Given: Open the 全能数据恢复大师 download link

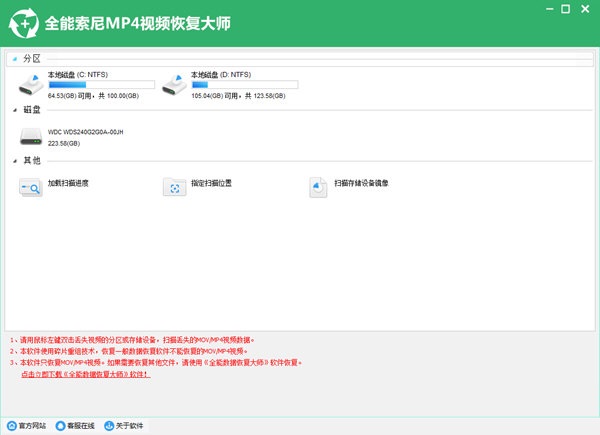Looking at the screenshot, I should [86, 374].
